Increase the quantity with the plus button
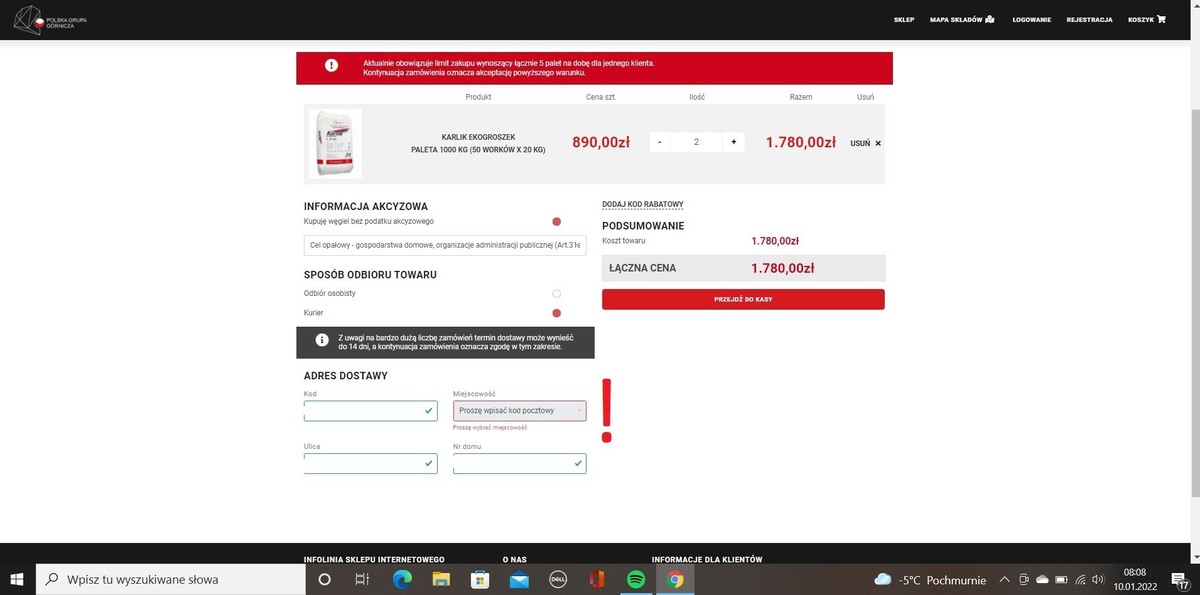 [733, 142]
